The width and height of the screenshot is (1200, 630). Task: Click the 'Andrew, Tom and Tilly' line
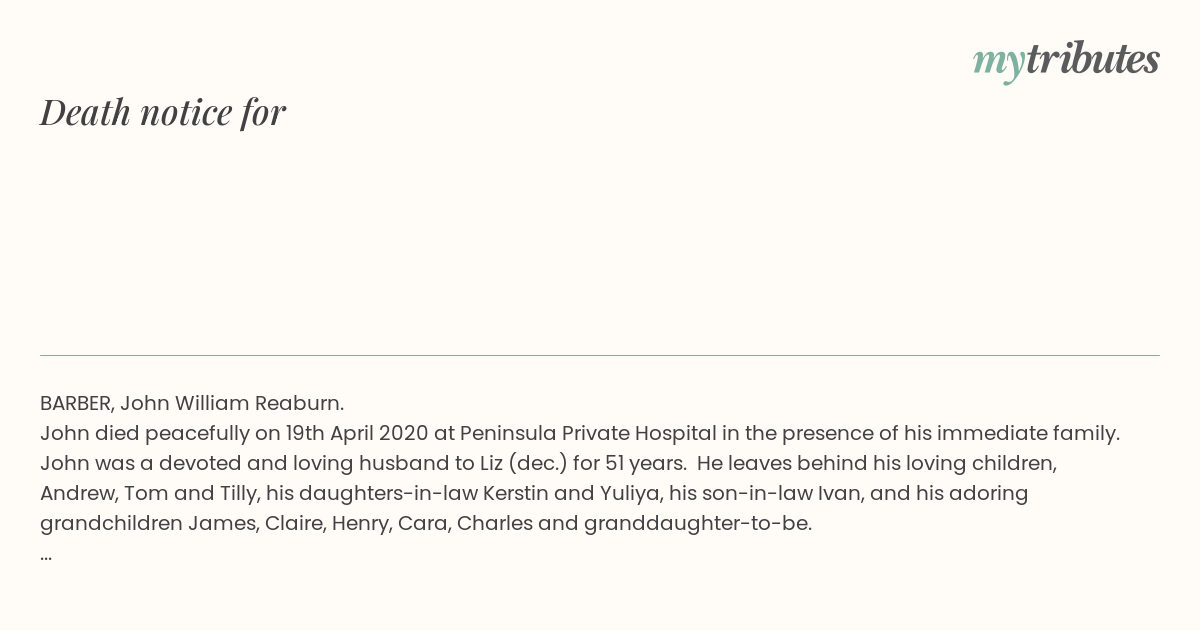click(535, 493)
